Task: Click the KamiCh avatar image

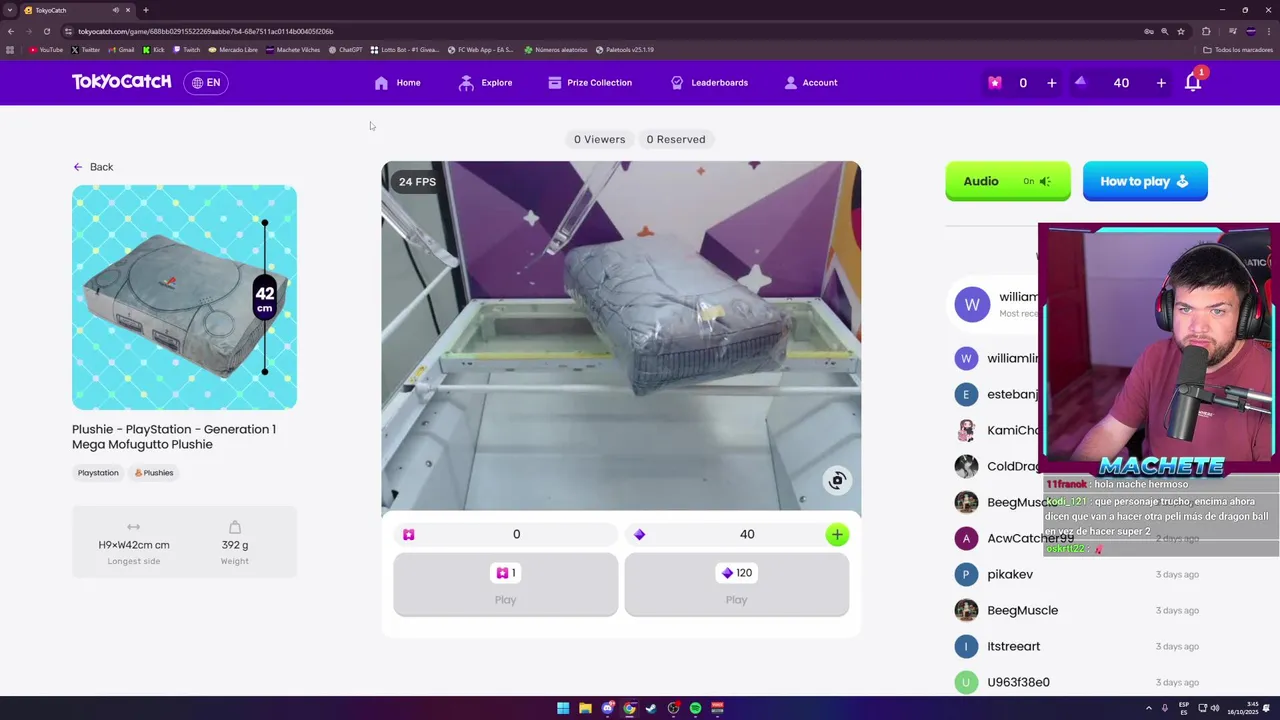Action: click(x=966, y=430)
